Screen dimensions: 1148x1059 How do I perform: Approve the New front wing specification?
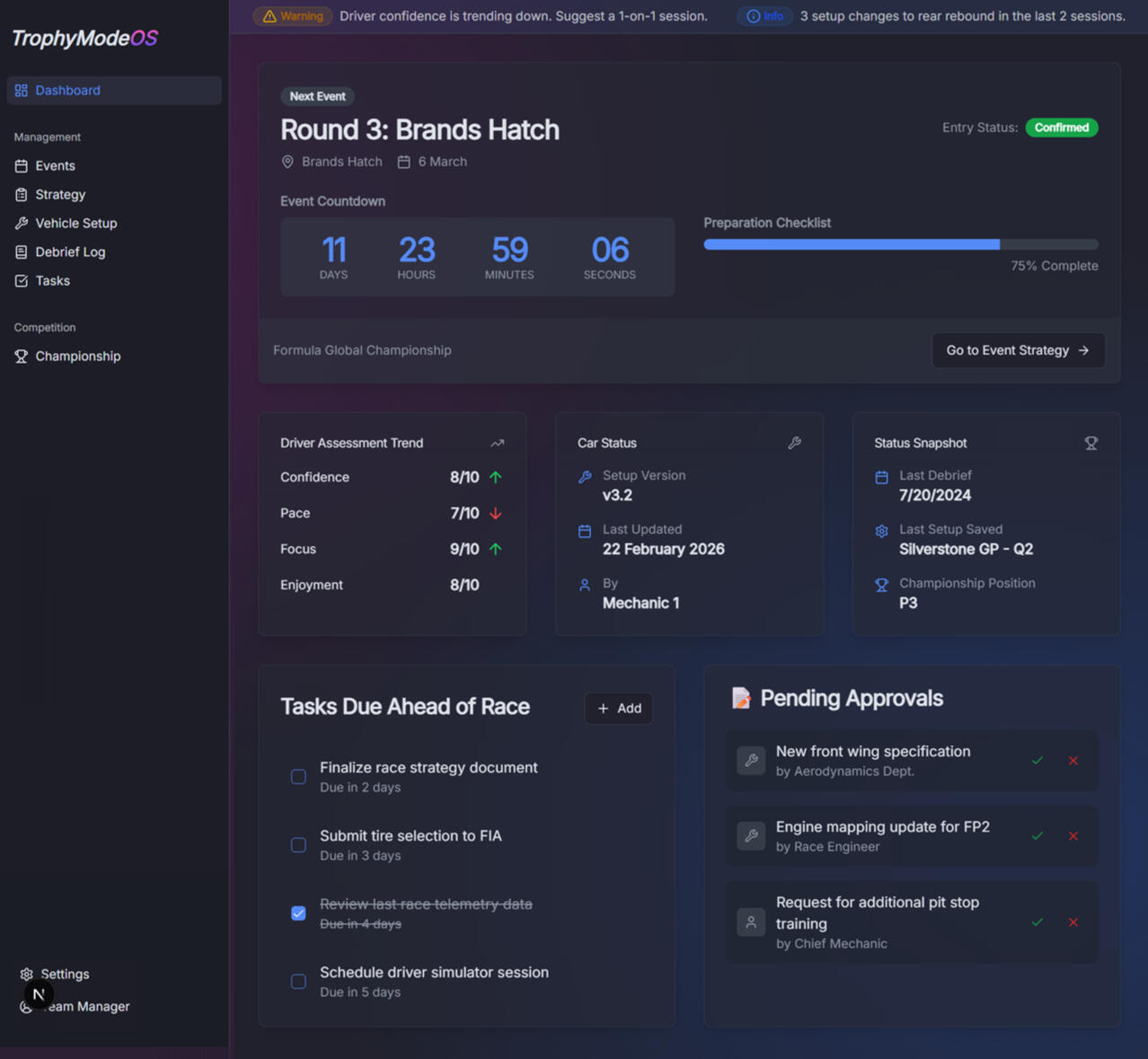(x=1038, y=761)
